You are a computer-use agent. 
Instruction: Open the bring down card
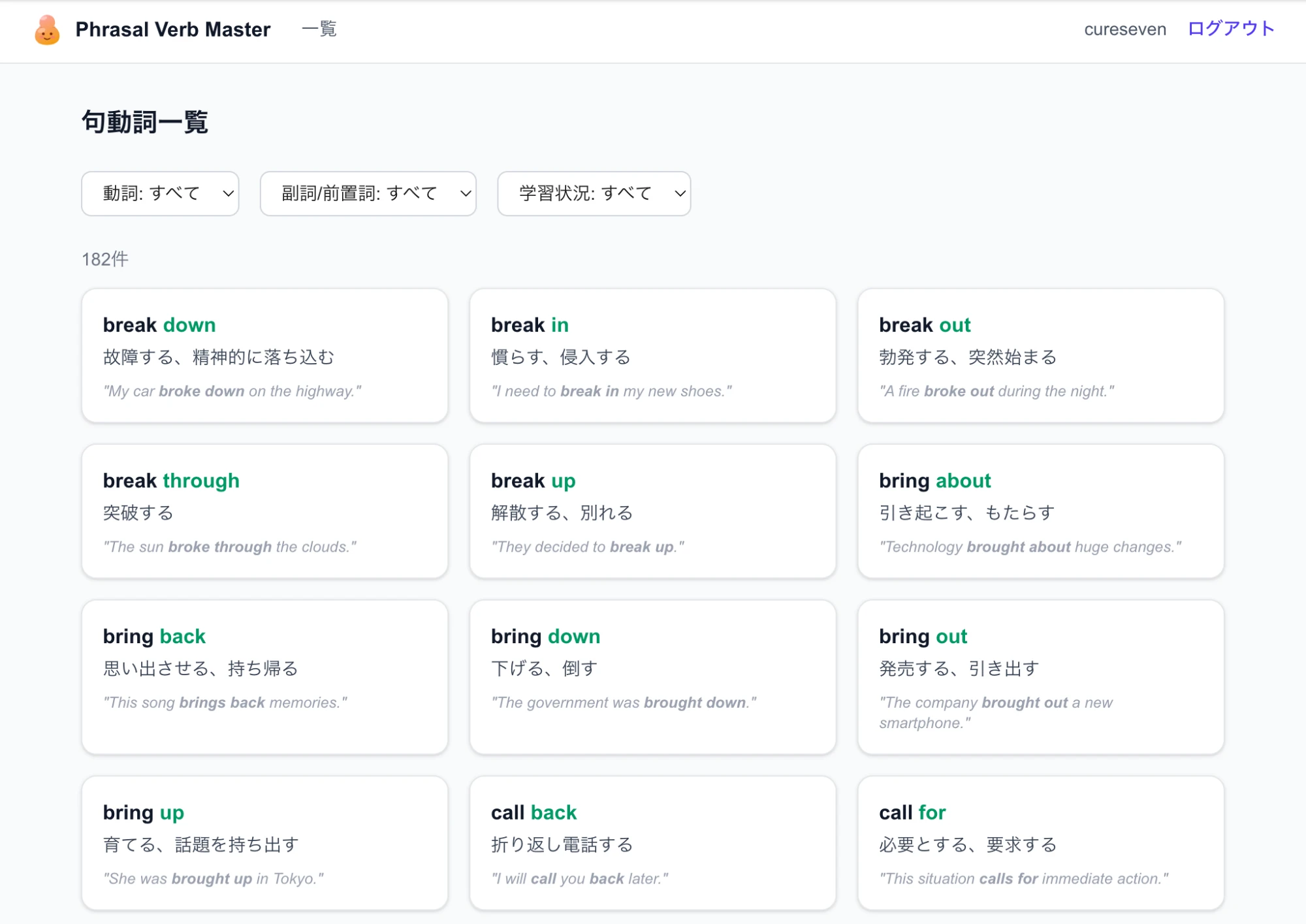point(652,677)
